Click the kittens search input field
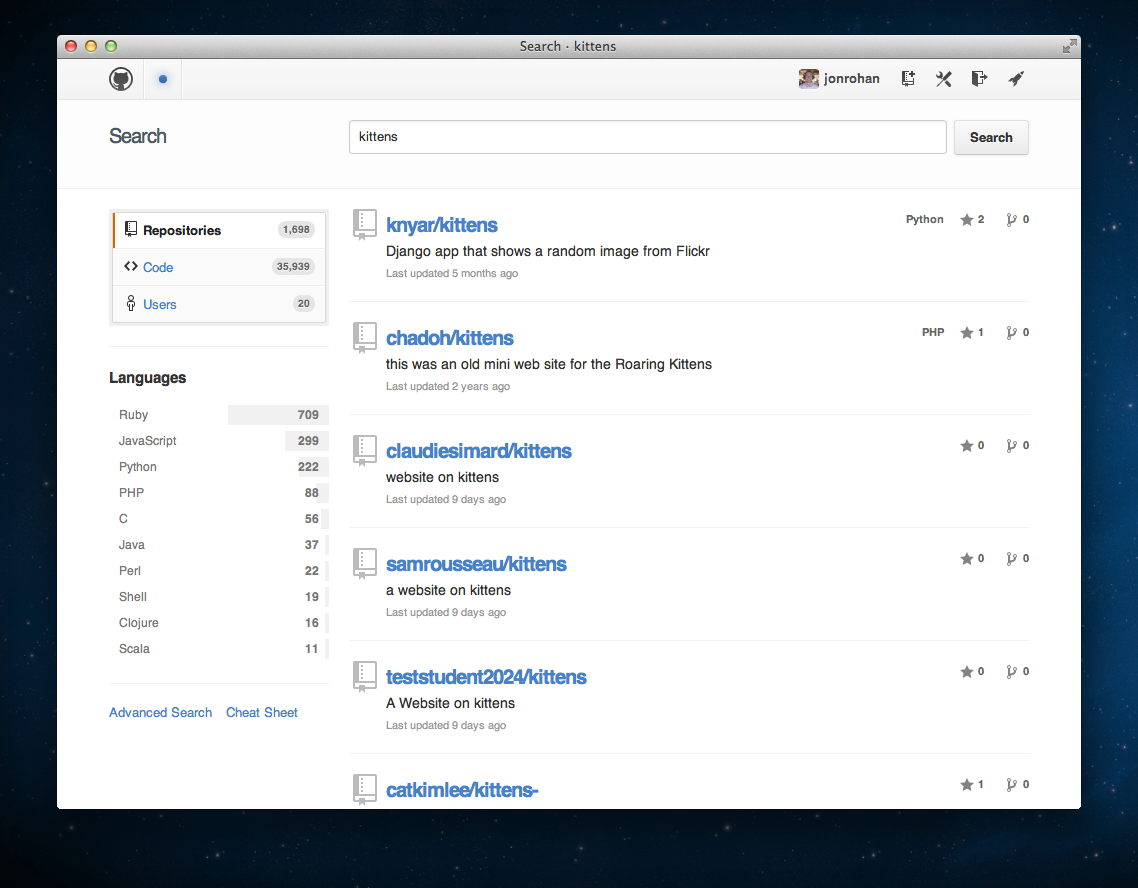Screen dimensions: 1138x888 647,137
